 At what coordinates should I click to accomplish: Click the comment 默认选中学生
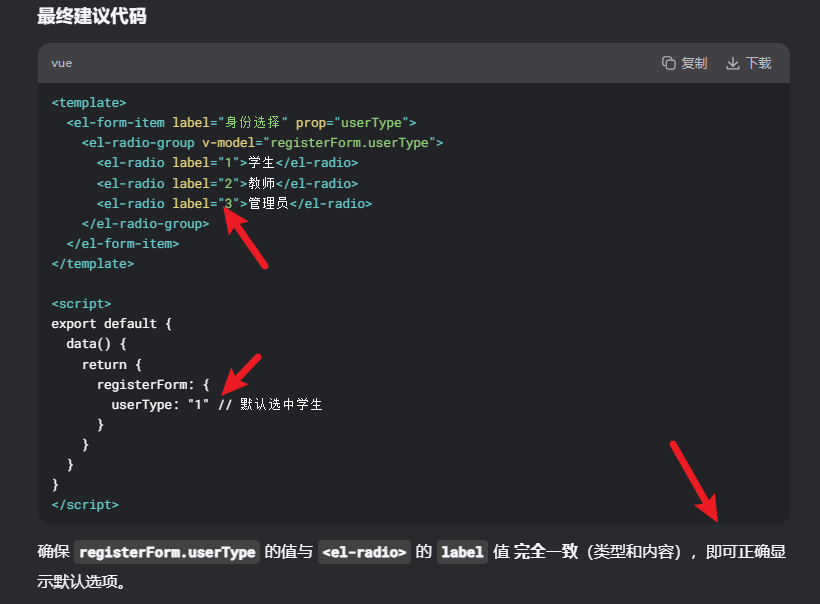click(x=270, y=405)
